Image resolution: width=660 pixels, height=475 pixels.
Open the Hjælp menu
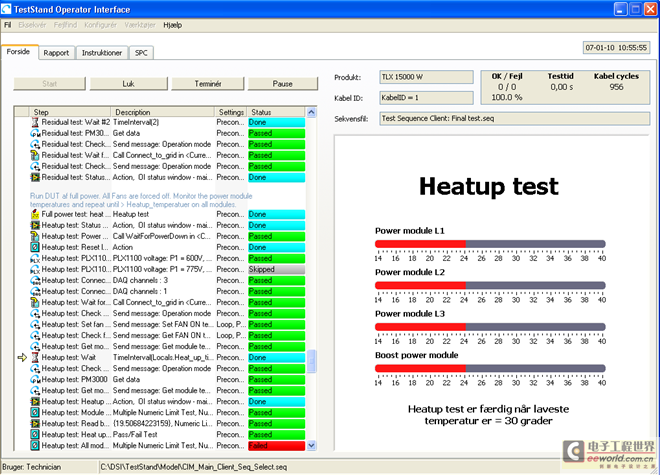pos(173,25)
